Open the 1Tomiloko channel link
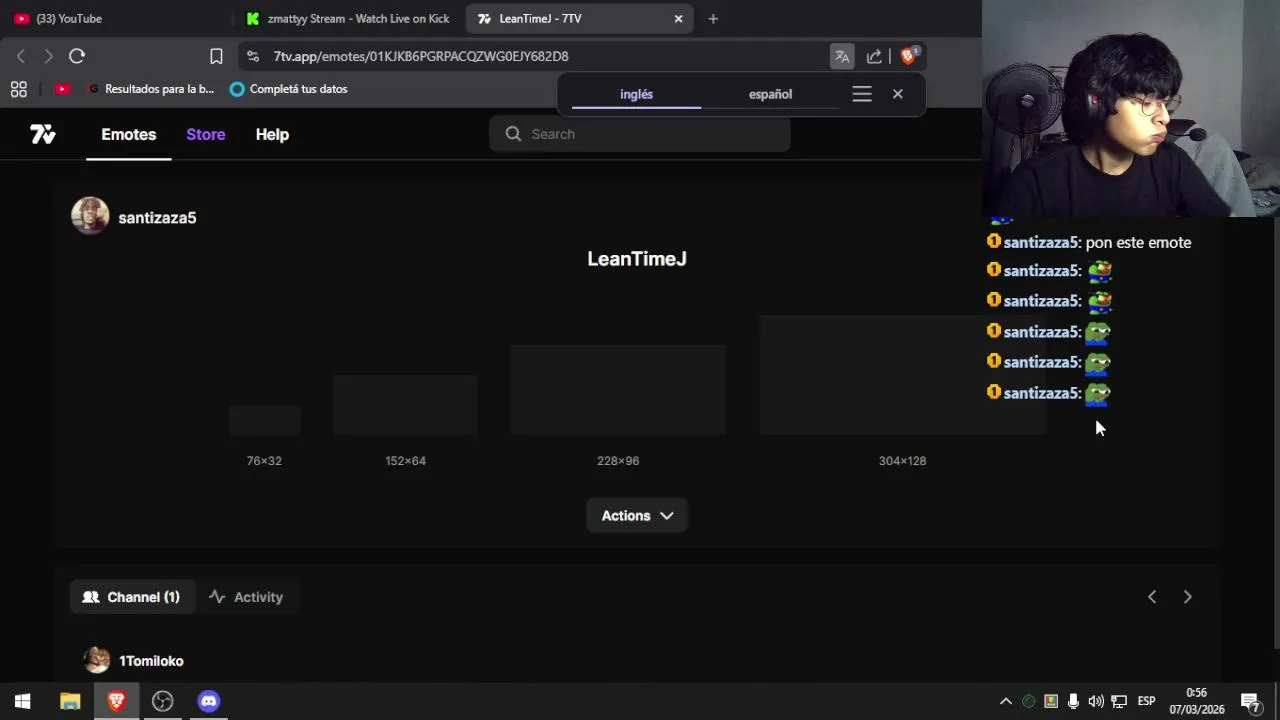This screenshot has width=1280, height=720. (151, 661)
